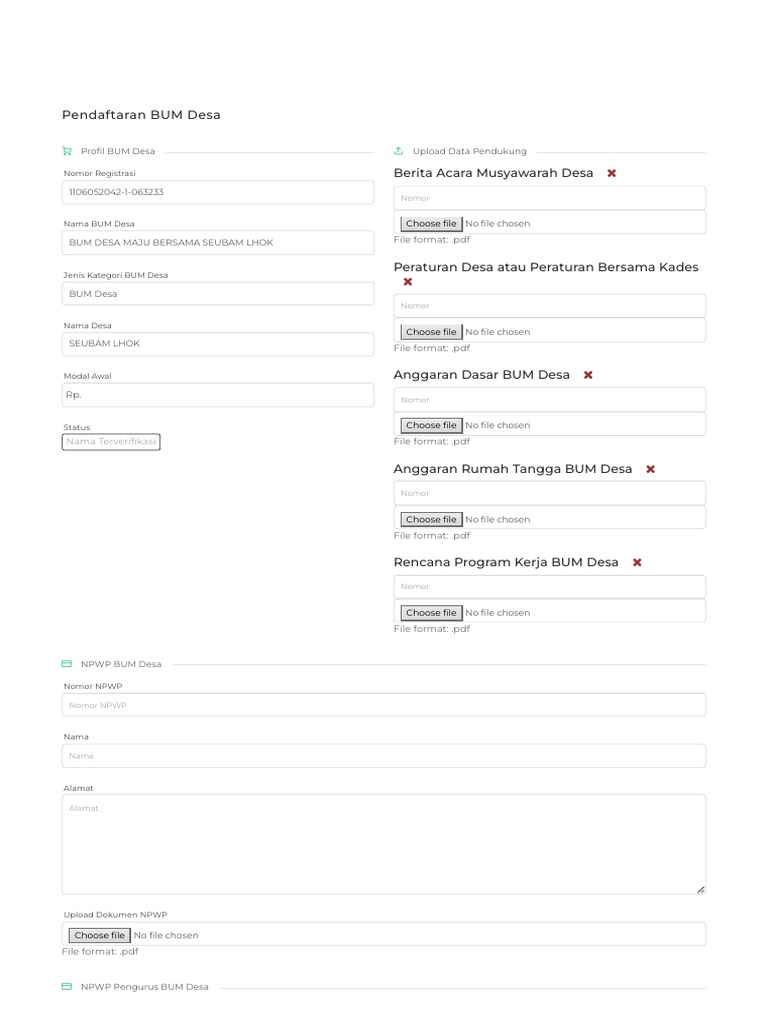Choose file for Berita Acara Musyawarah Desa

point(431,224)
